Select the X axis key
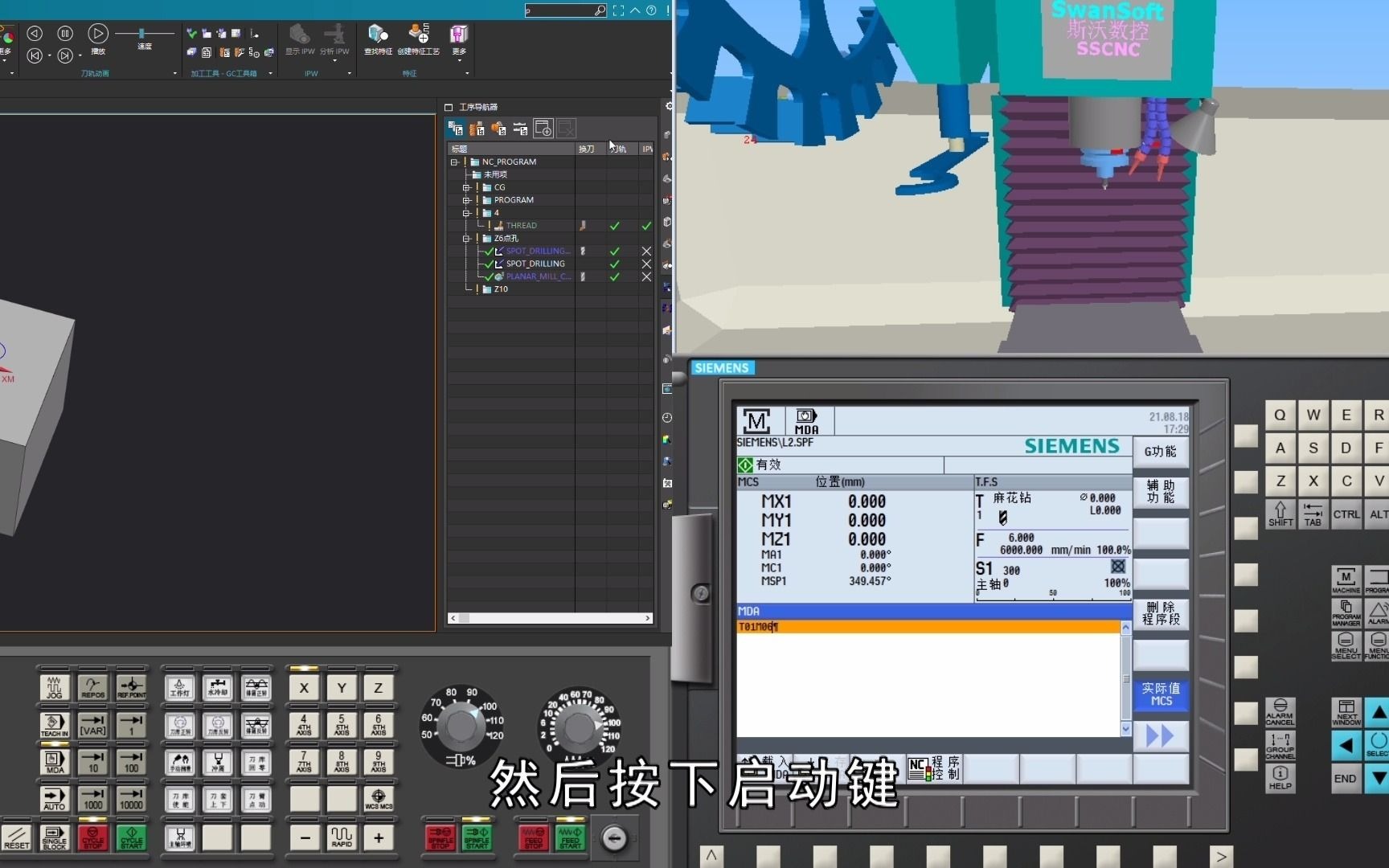 click(x=304, y=687)
